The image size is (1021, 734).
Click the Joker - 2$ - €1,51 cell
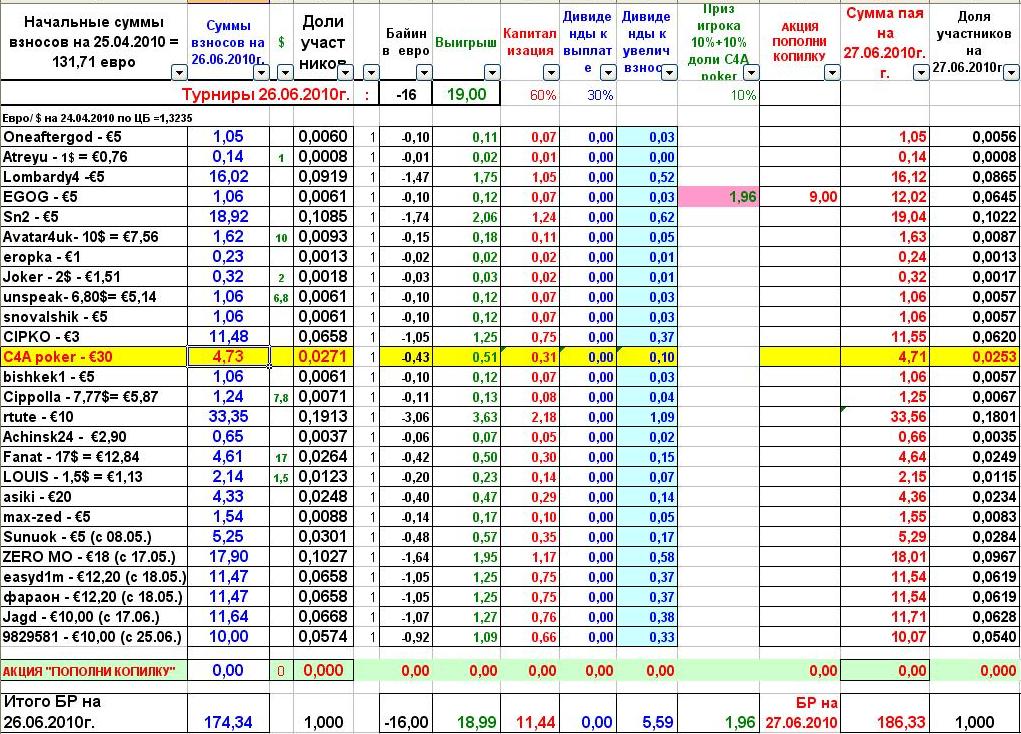[94, 277]
